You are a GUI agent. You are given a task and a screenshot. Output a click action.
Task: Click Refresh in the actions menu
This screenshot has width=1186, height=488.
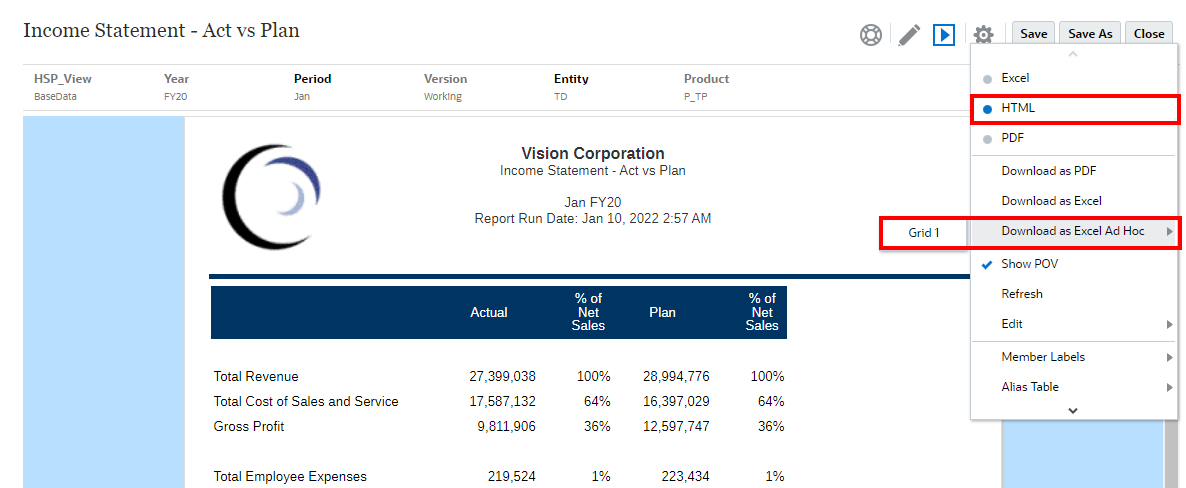pyautogui.click(x=1022, y=294)
